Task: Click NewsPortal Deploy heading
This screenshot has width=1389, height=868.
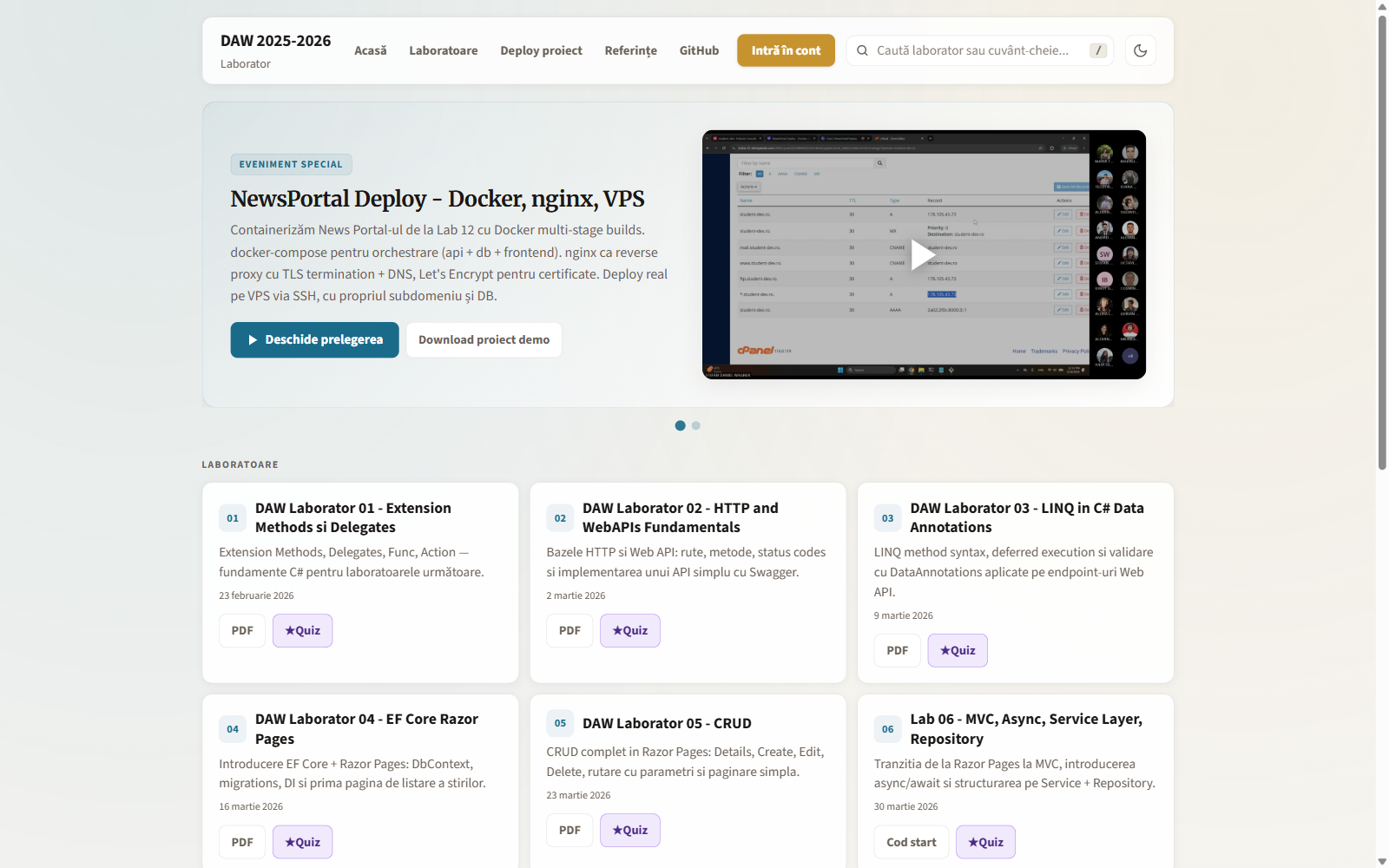Action: click(x=438, y=199)
